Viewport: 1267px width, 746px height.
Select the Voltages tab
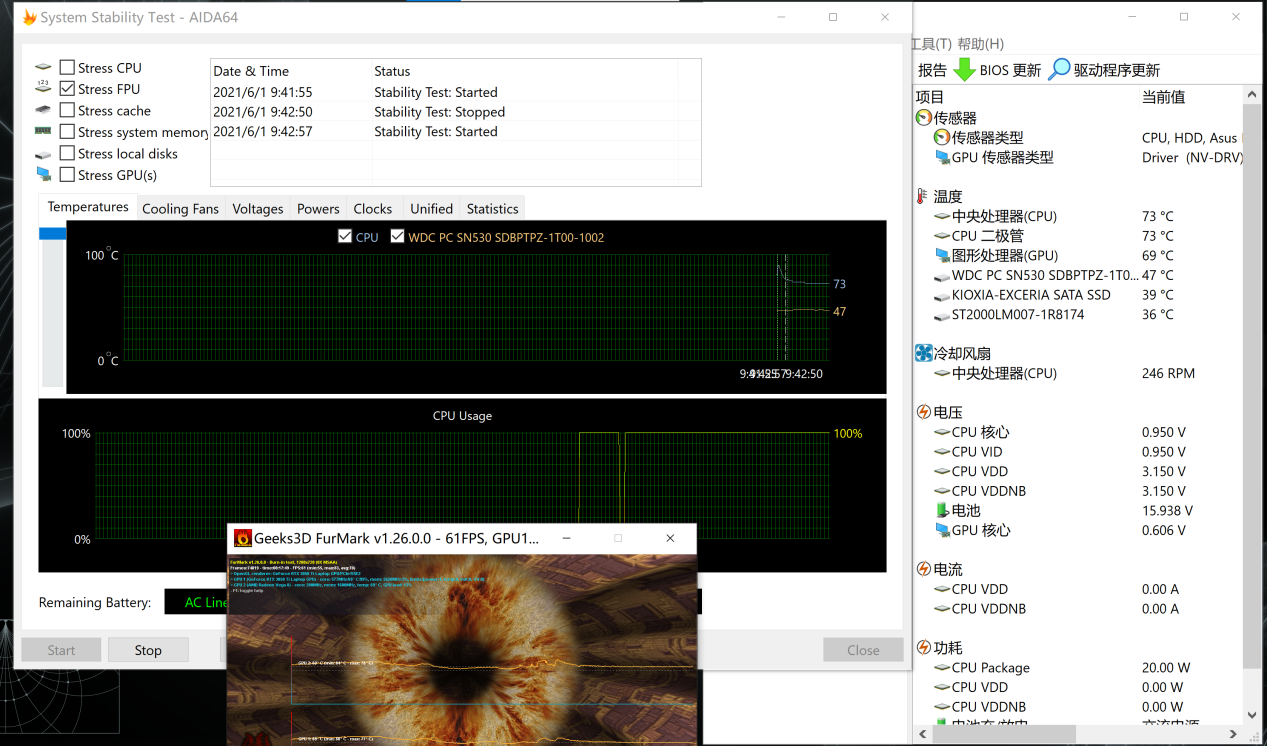tap(258, 209)
